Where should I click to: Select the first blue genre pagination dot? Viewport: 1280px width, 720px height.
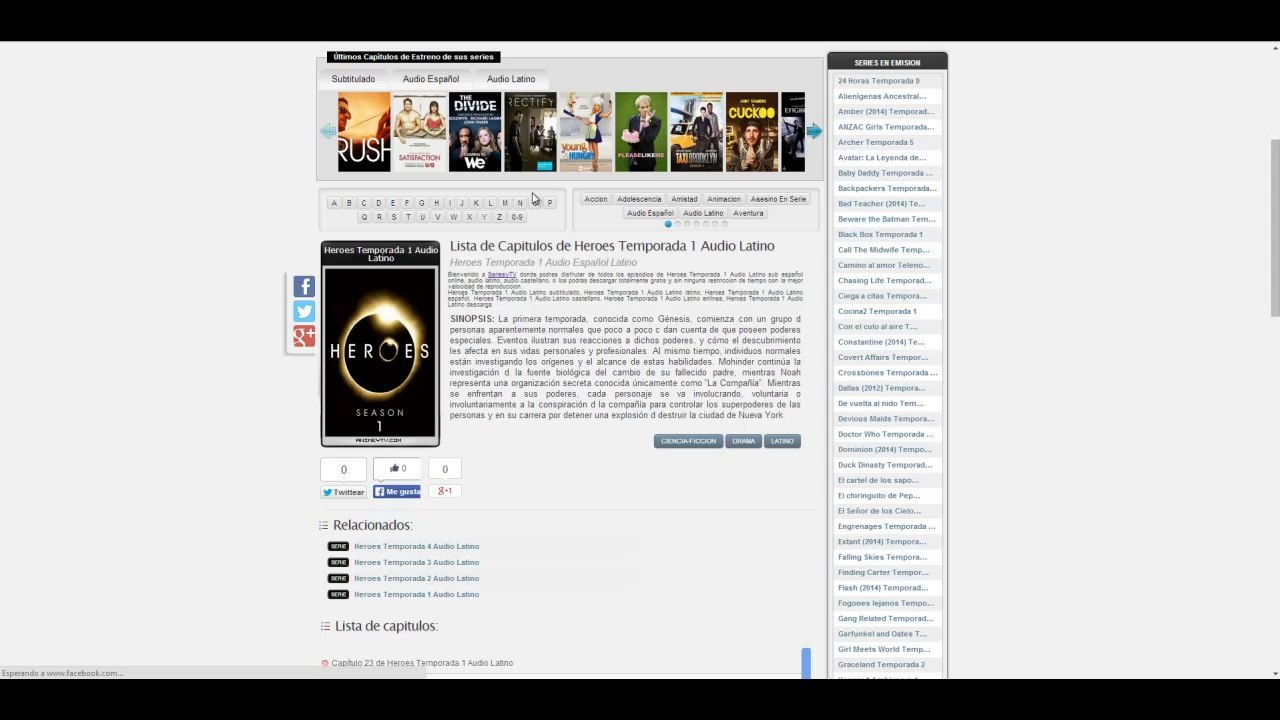coord(668,224)
